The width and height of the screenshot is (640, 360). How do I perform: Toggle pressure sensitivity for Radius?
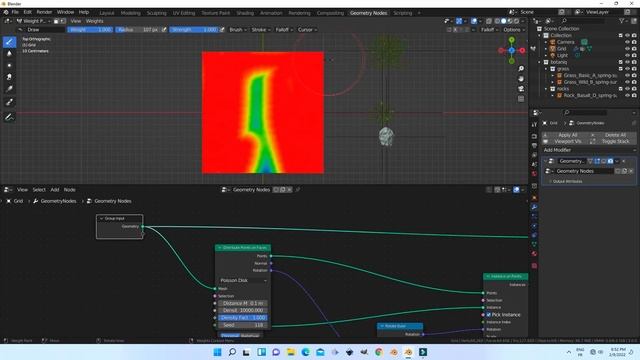164,29
